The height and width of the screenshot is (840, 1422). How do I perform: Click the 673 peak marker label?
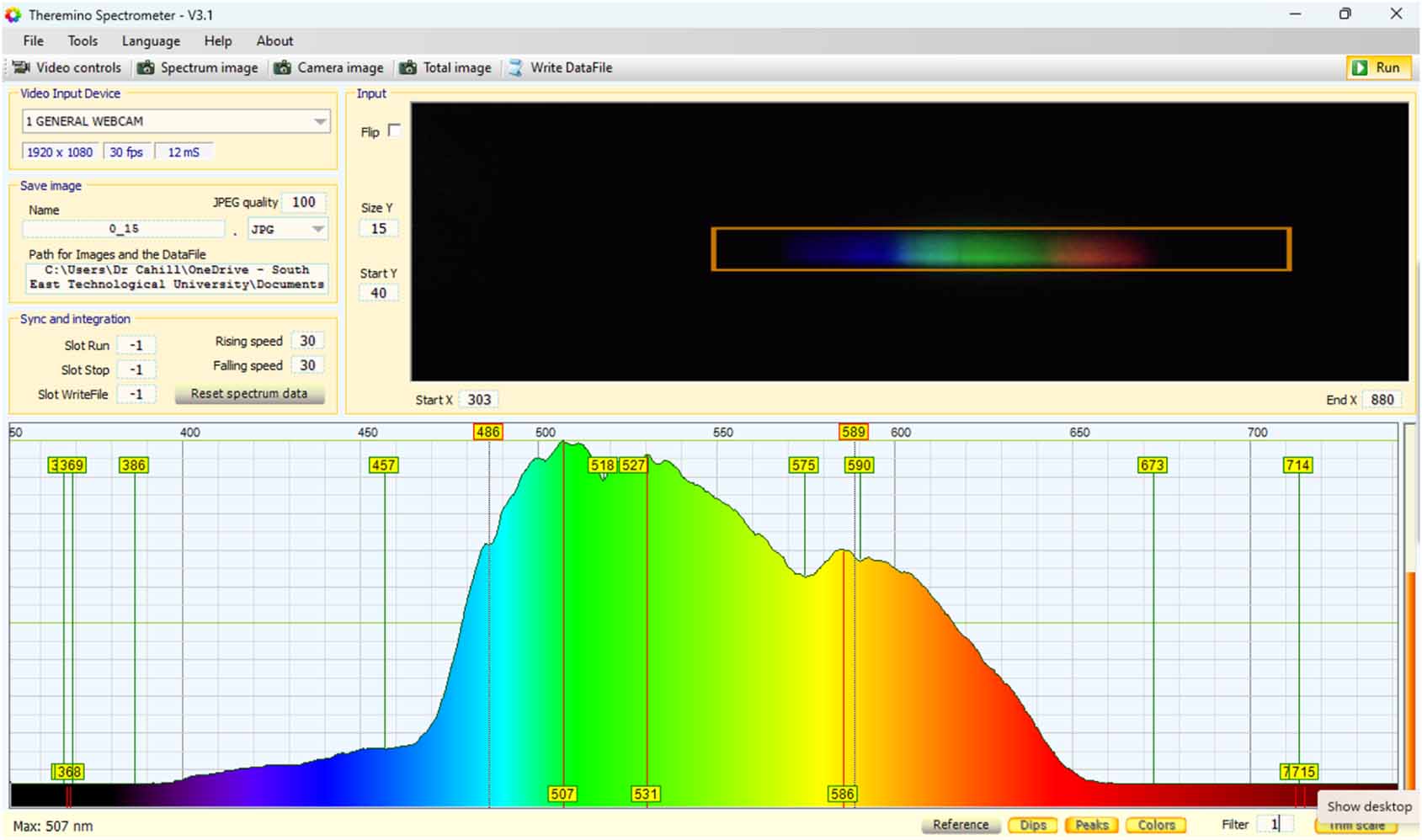(1152, 465)
